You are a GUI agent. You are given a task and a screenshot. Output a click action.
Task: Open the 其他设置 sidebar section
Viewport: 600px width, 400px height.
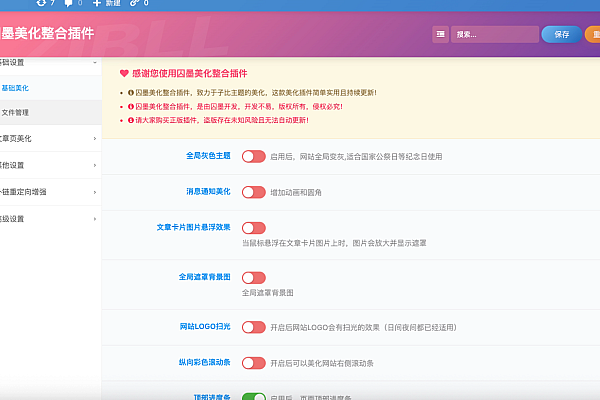click(51, 165)
